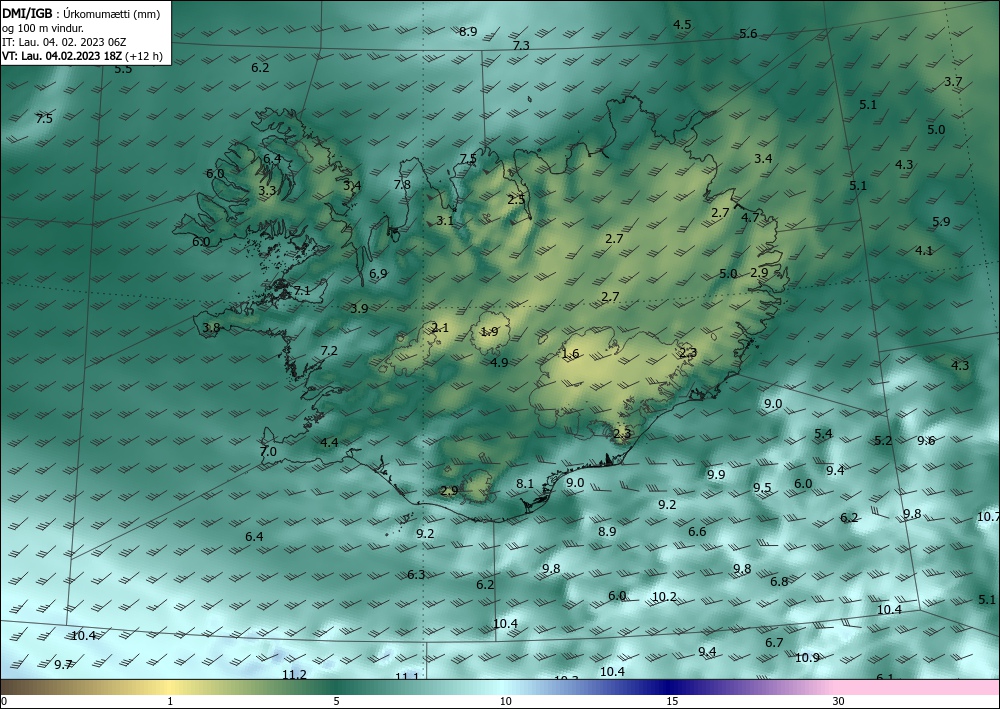Click the dark navy band of the color scale
The width and height of the screenshot is (1000, 709).
coord(666,687)
